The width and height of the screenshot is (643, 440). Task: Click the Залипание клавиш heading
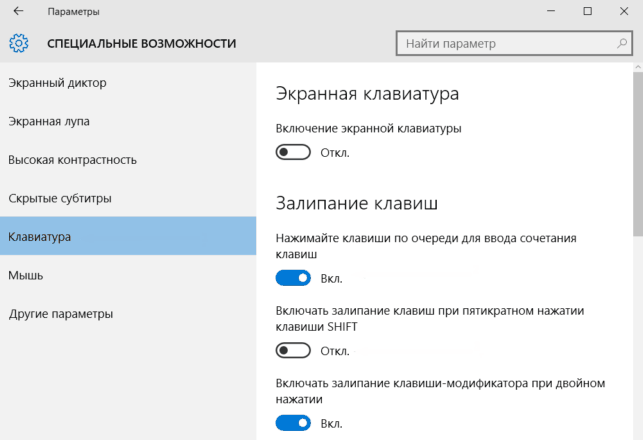357,203
